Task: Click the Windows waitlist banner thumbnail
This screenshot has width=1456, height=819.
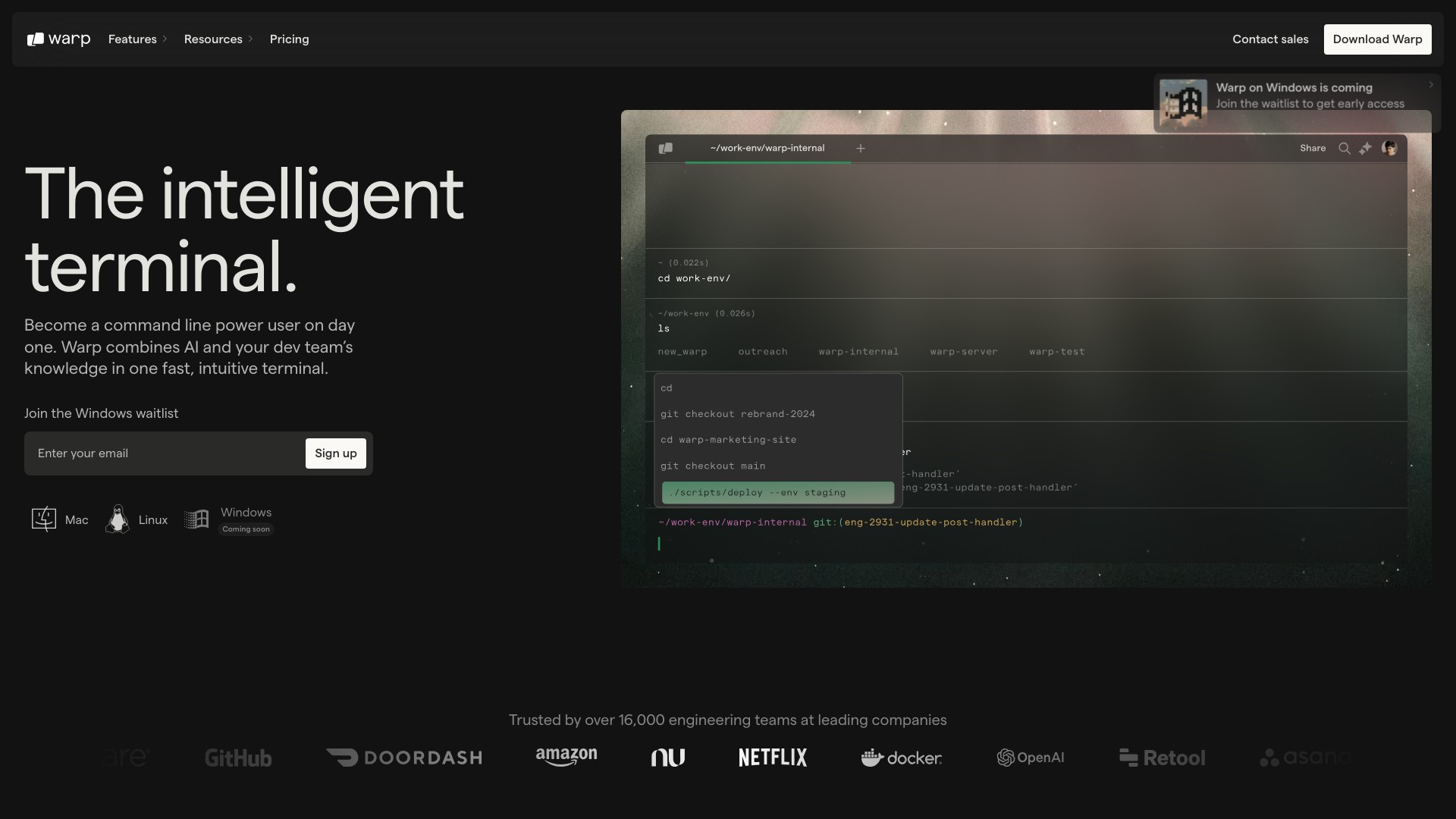Action: [x=1183, y=103]
